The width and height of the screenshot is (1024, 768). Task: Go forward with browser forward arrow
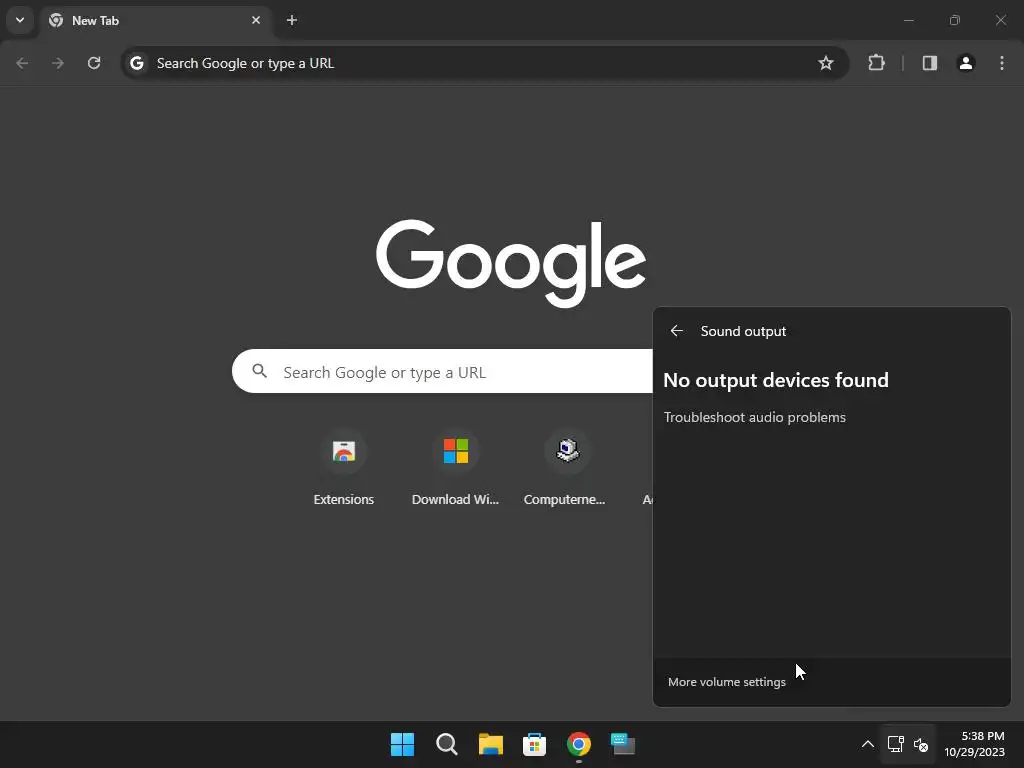58,63
